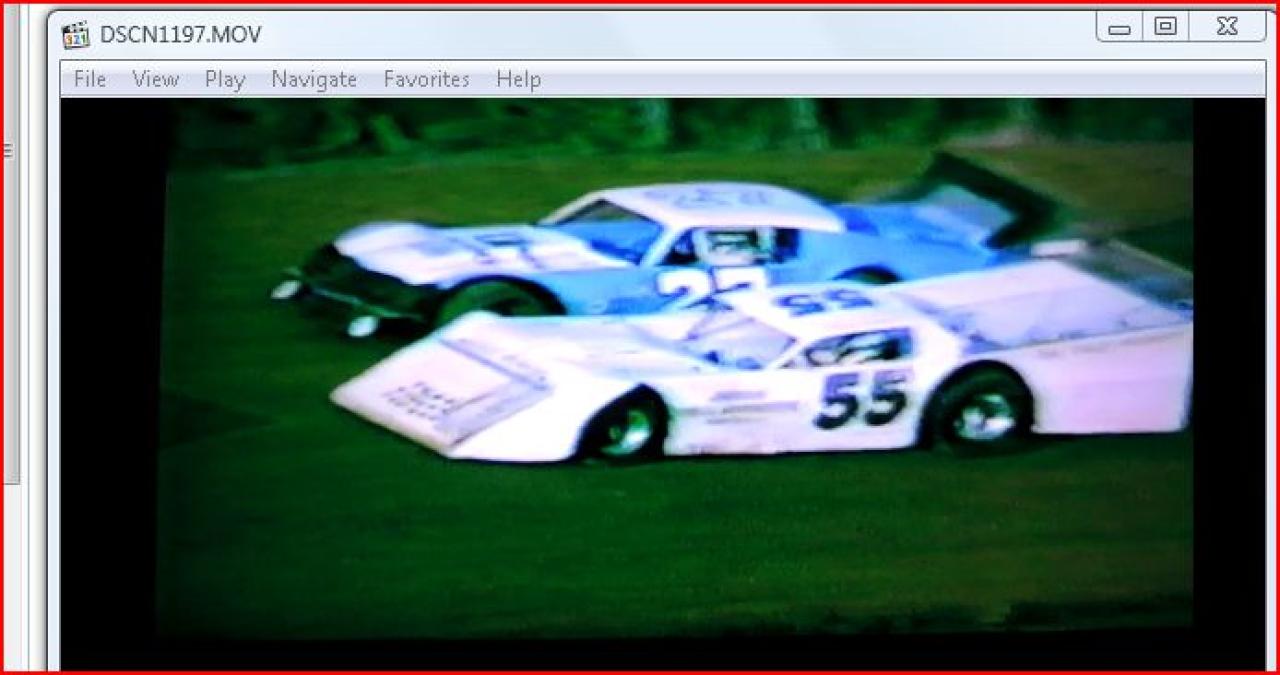Open the View menu
This screenshot has height=675, width=1280.
tap(155, 79)
